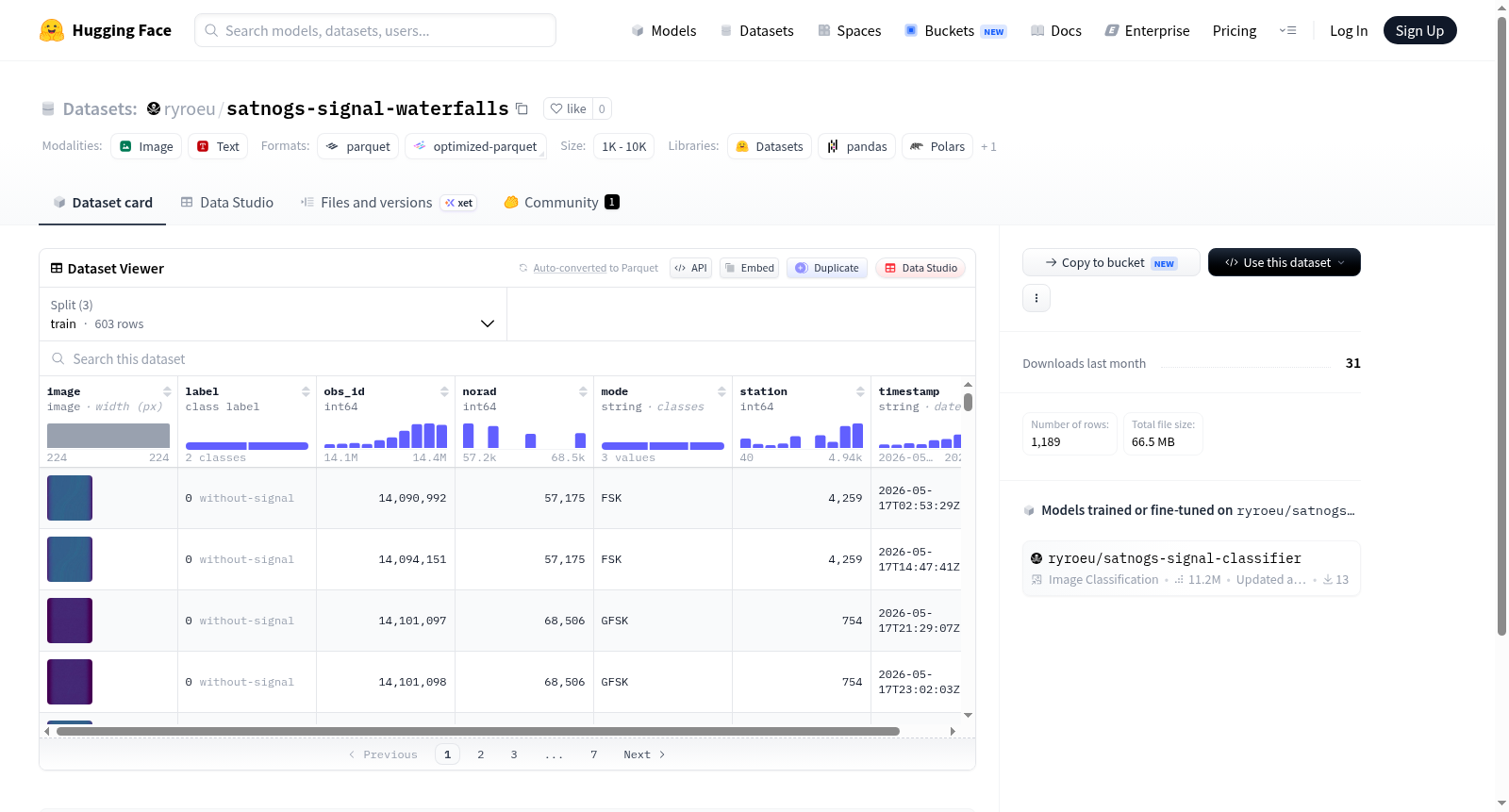Viewport: 1509px width, 812px height.
Task: Go to page 3 of the dataset
Action: tap(514, 754)
